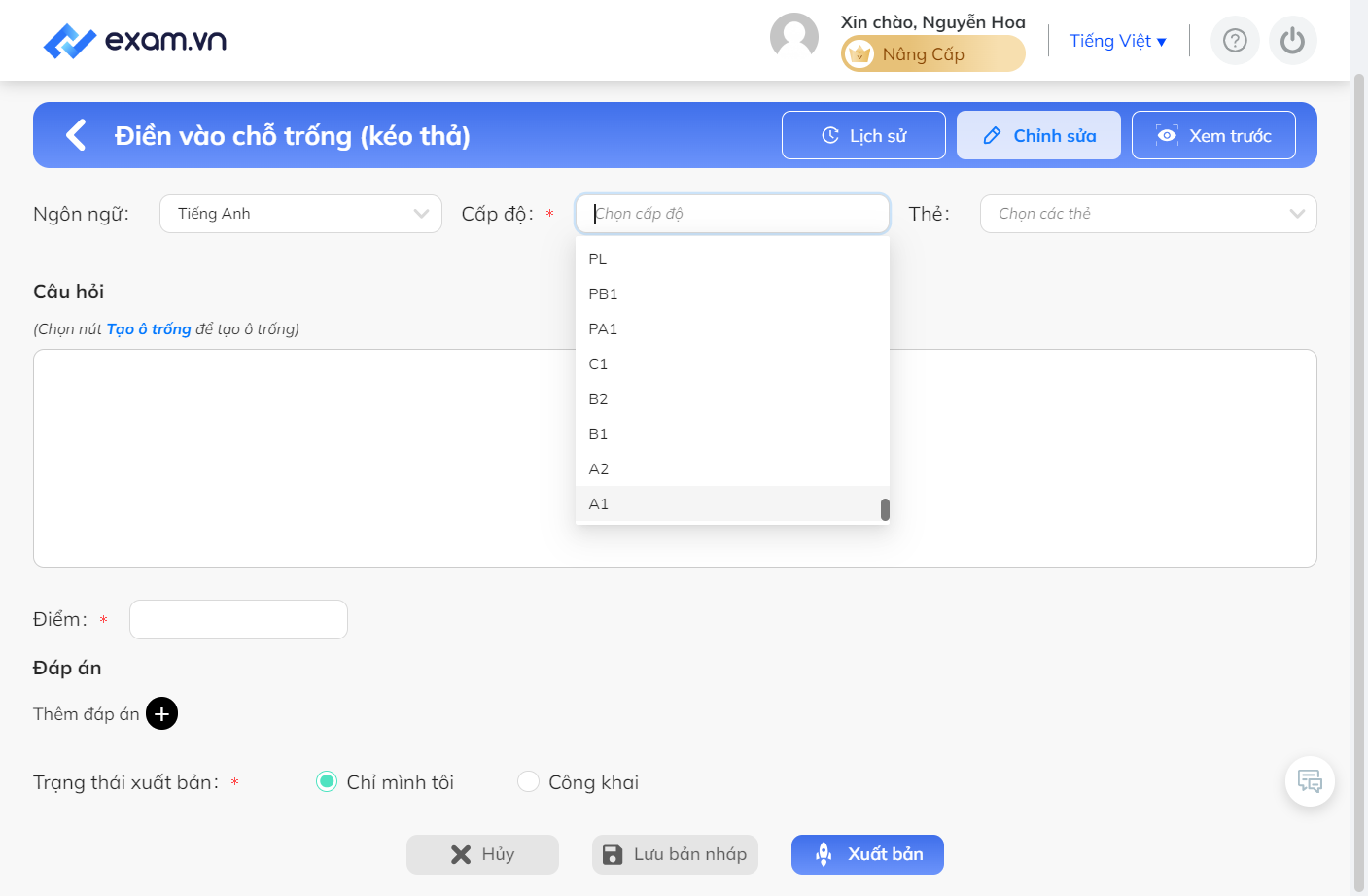Viewport: 1368px width, 896px height.
Task: Choose level PL from the list
Action: [x=732, y=259]
